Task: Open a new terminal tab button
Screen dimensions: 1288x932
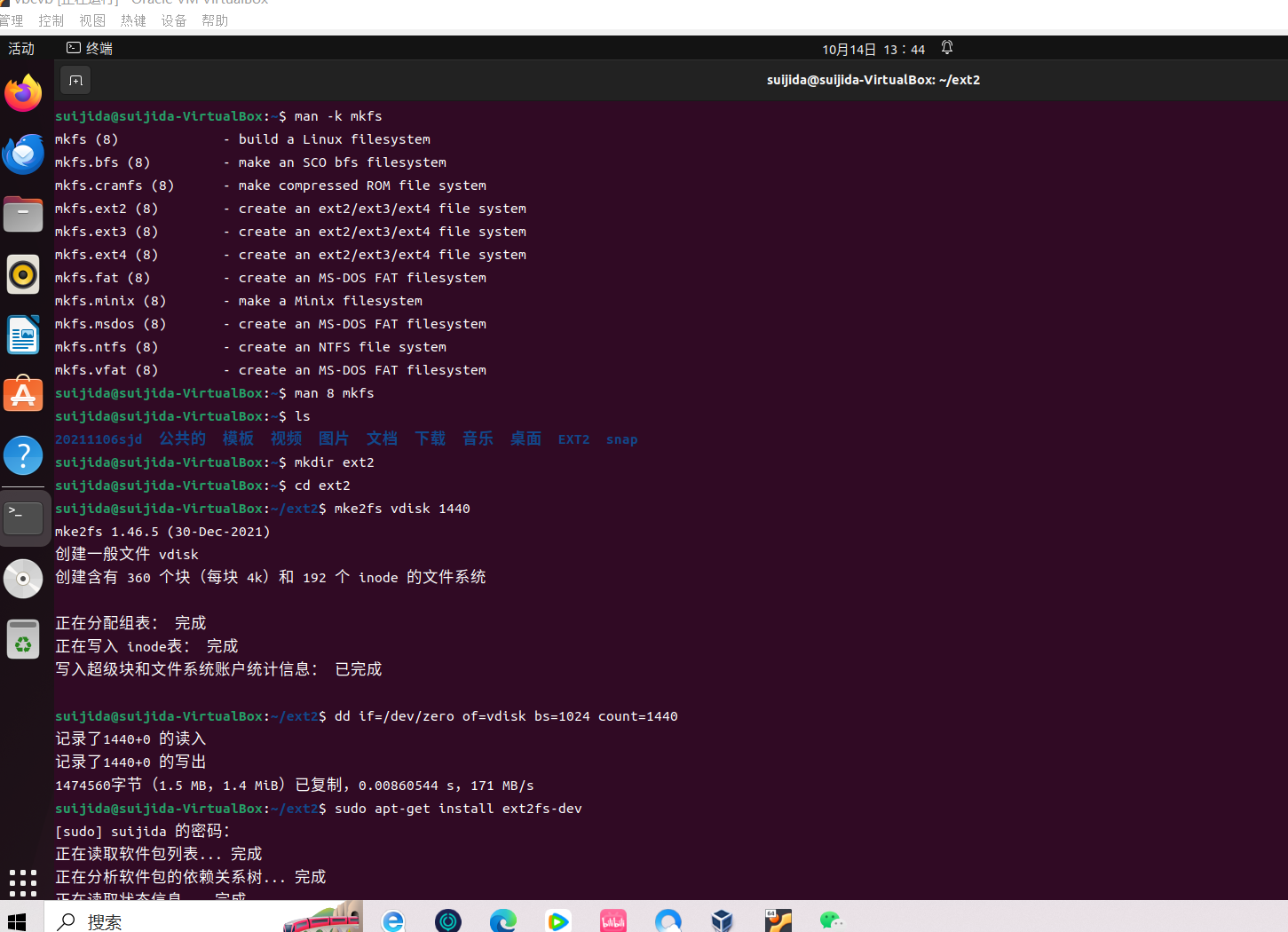Action: pos(76,81)
